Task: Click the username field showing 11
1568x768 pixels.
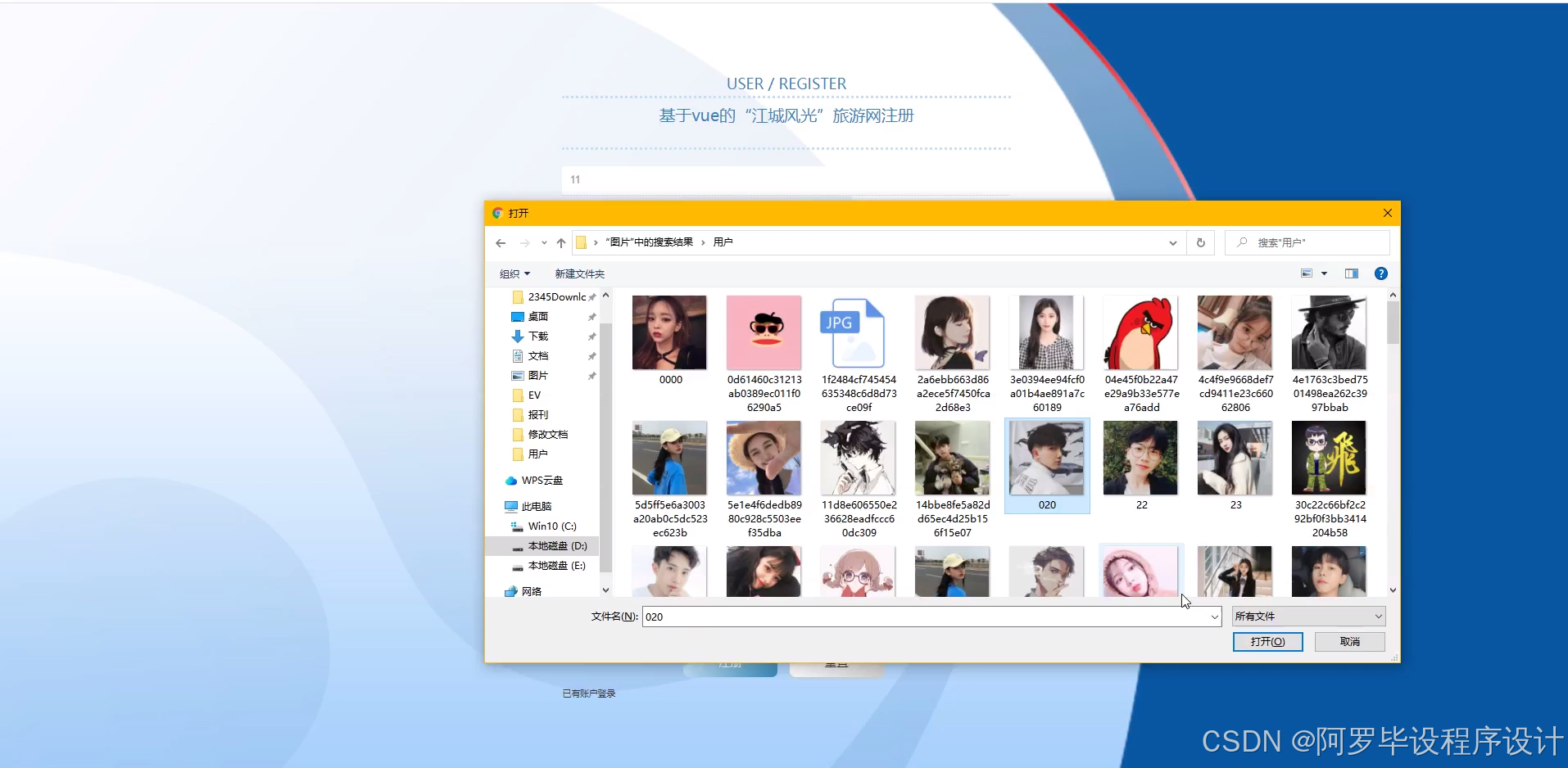Action: tap(786, 179)
